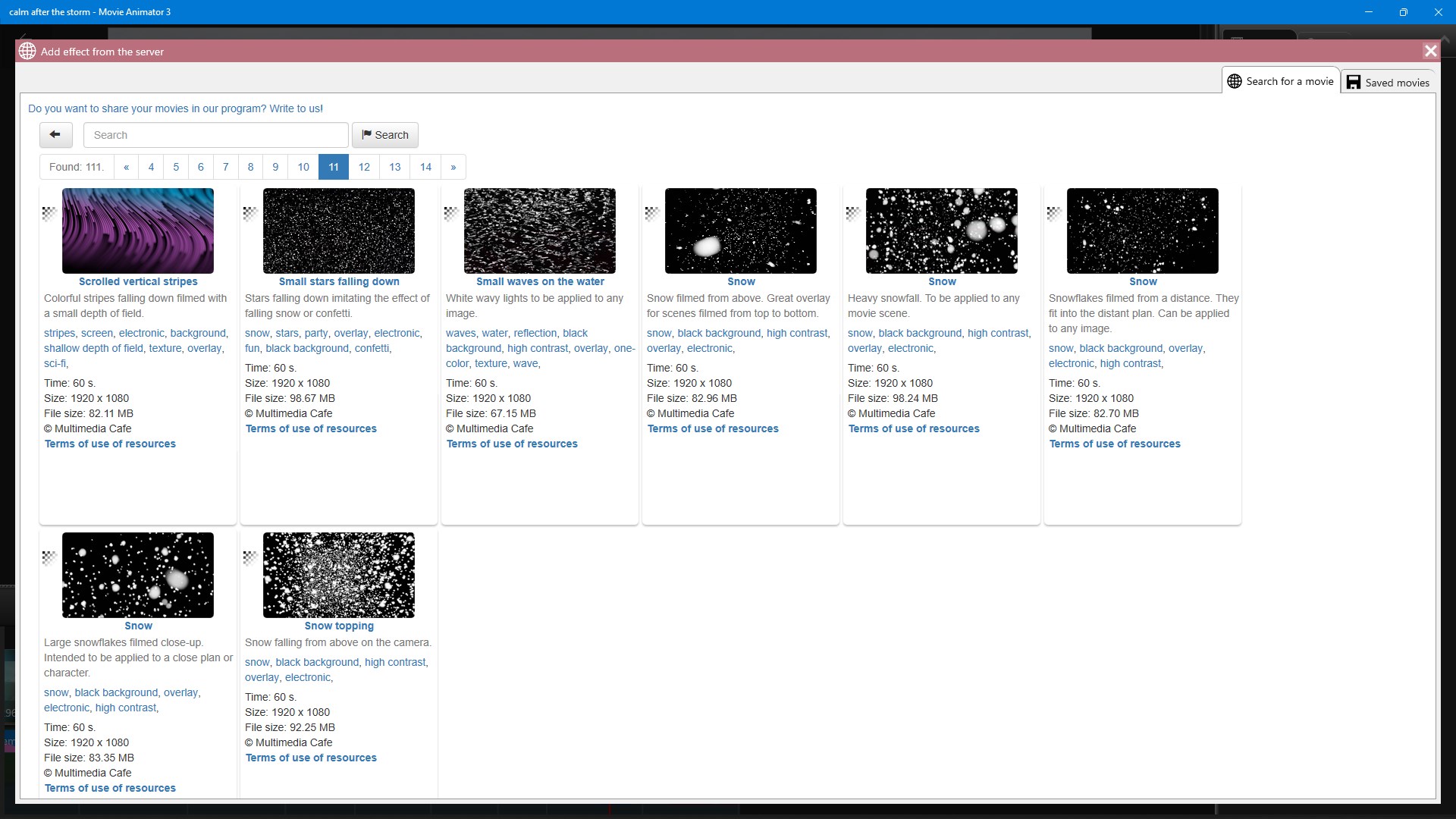Click the save icon on Saved movies tab
The image size is (1456, 819).
[1354, 82]
